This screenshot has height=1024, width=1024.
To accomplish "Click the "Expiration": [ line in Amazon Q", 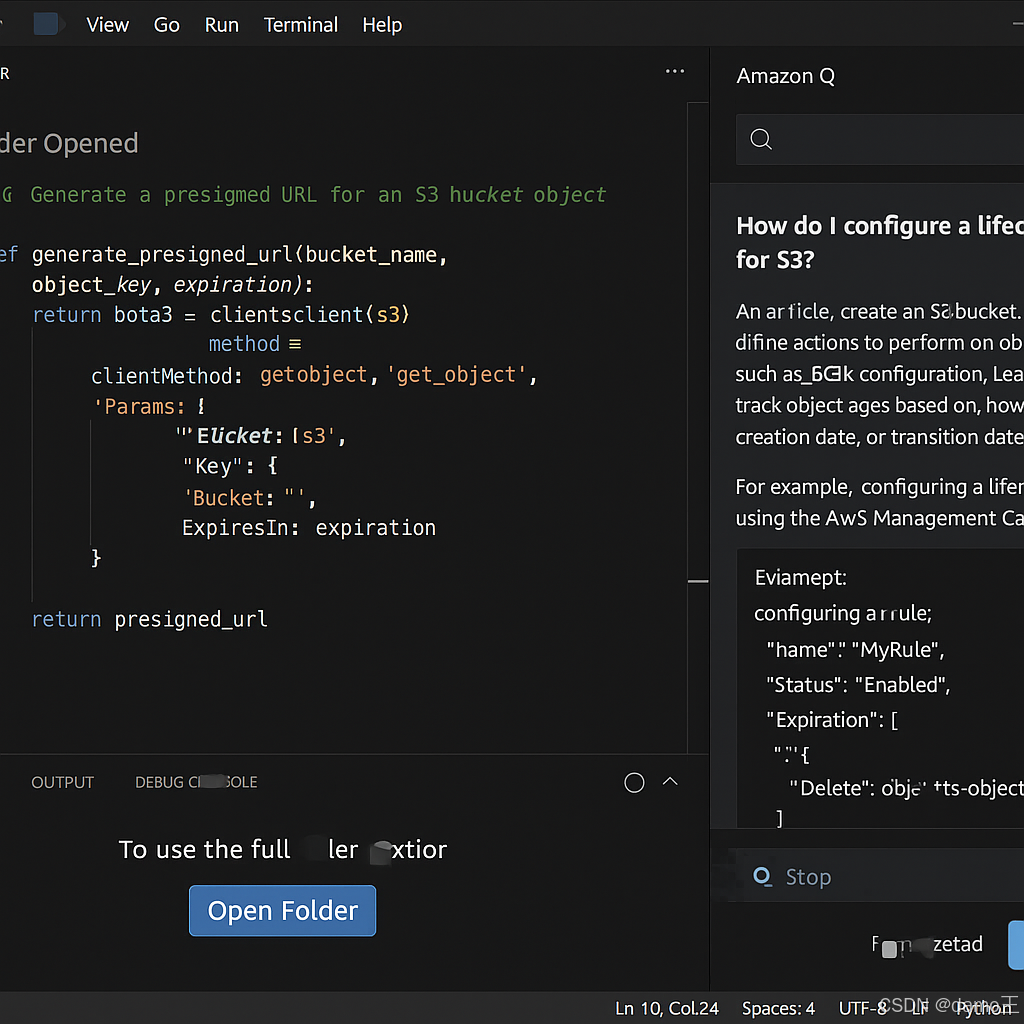I will (832, 720).
